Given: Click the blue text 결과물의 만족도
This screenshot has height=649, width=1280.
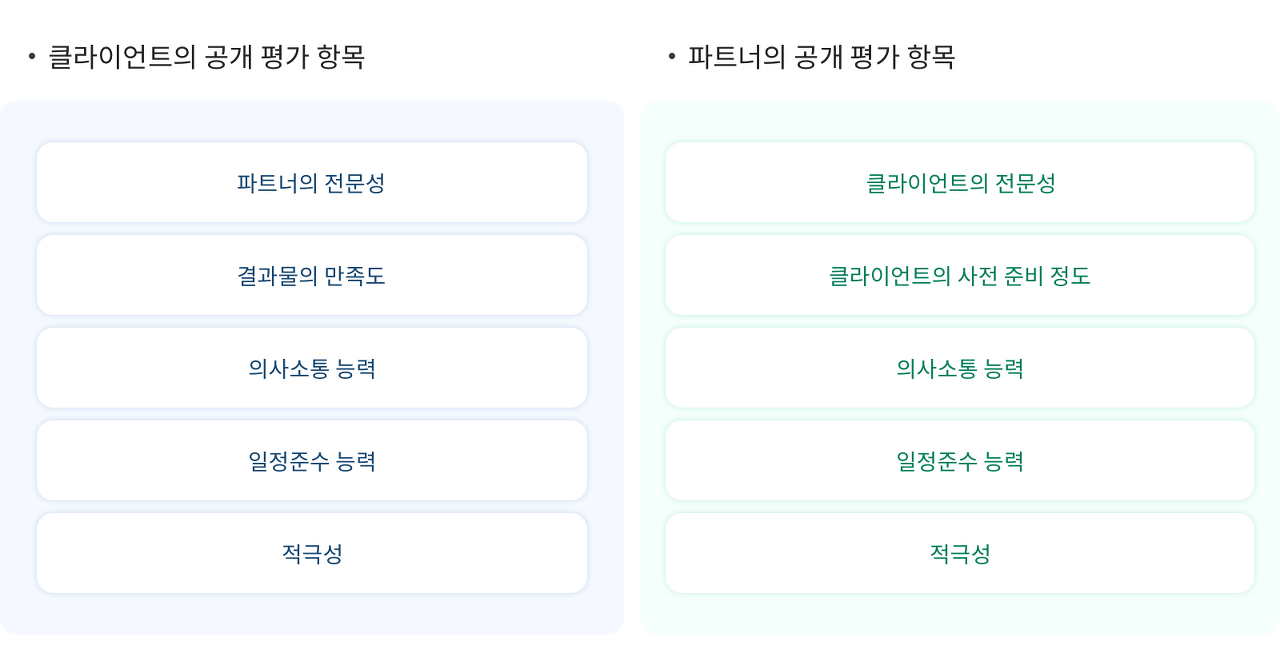Looking at the screenshot, I should pos(311,276).
